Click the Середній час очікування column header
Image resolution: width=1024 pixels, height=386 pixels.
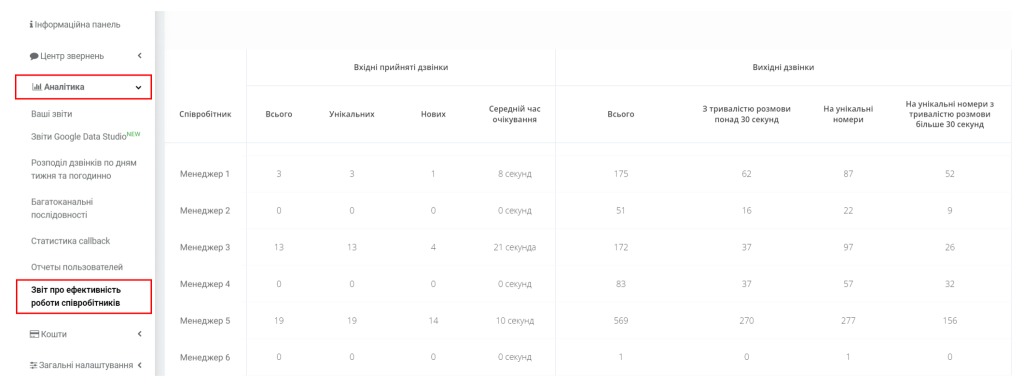[516, 114]
